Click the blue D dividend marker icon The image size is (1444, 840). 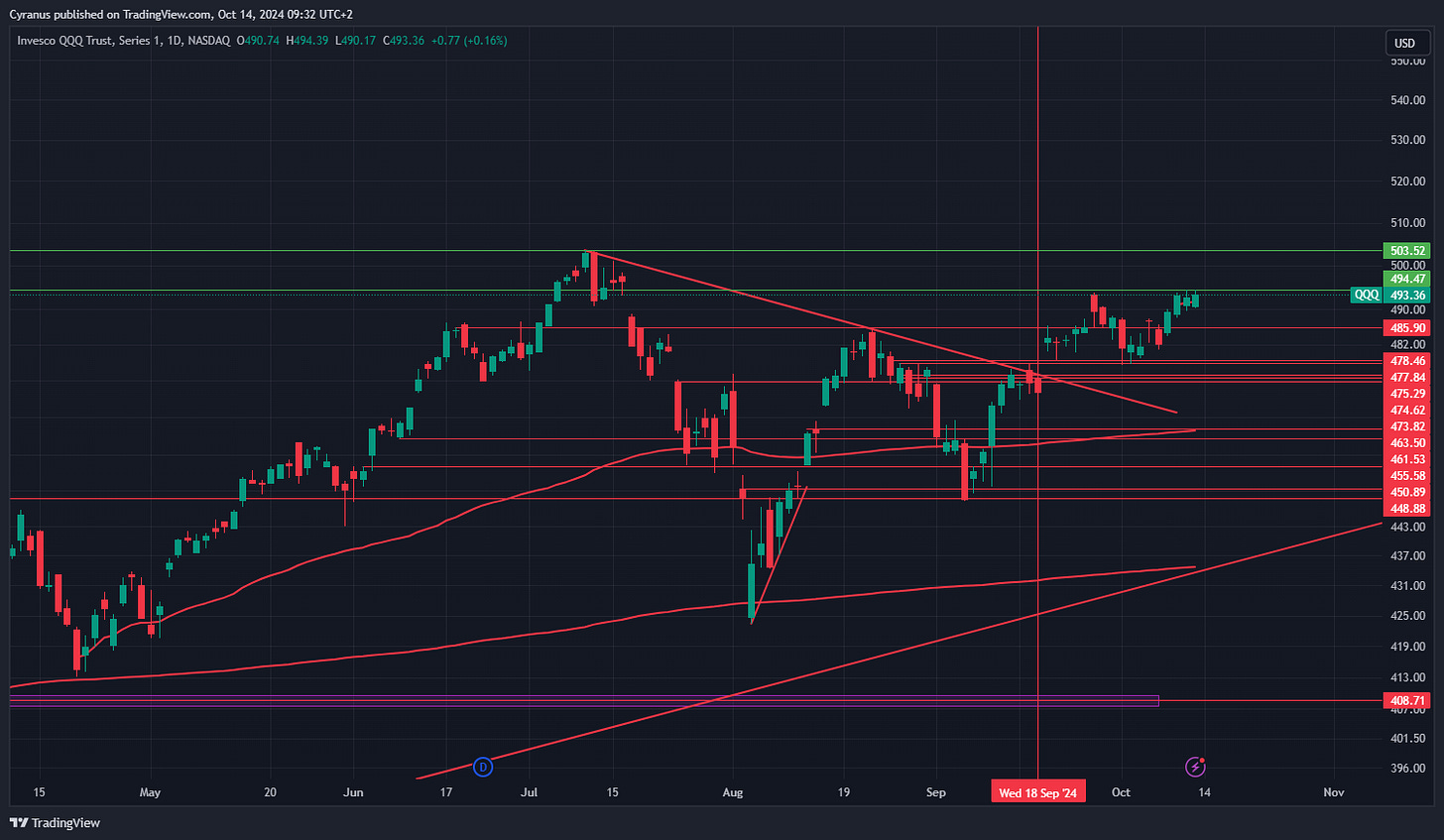point(483,767)
